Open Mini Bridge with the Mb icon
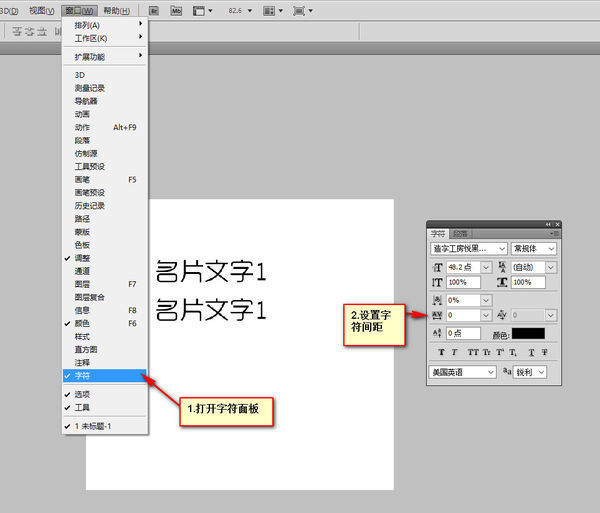 (176, 10)
